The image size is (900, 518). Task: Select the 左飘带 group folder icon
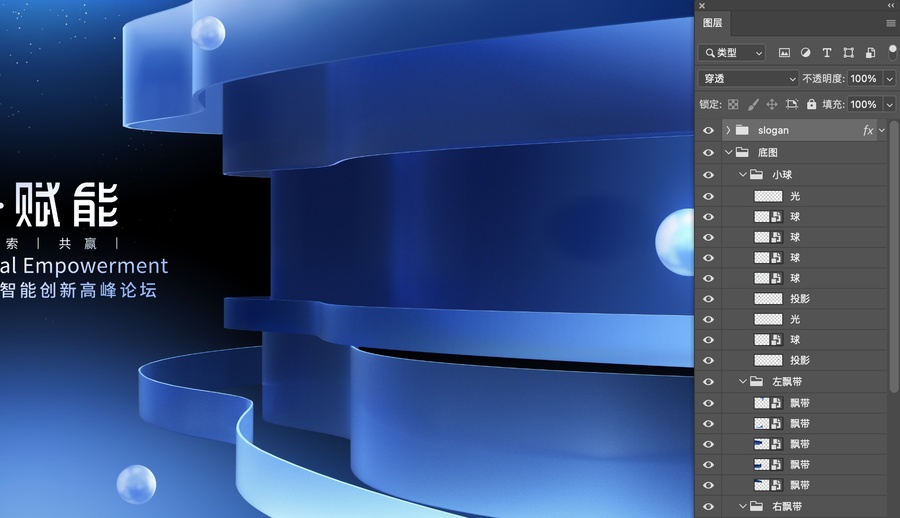pos(757,381)
